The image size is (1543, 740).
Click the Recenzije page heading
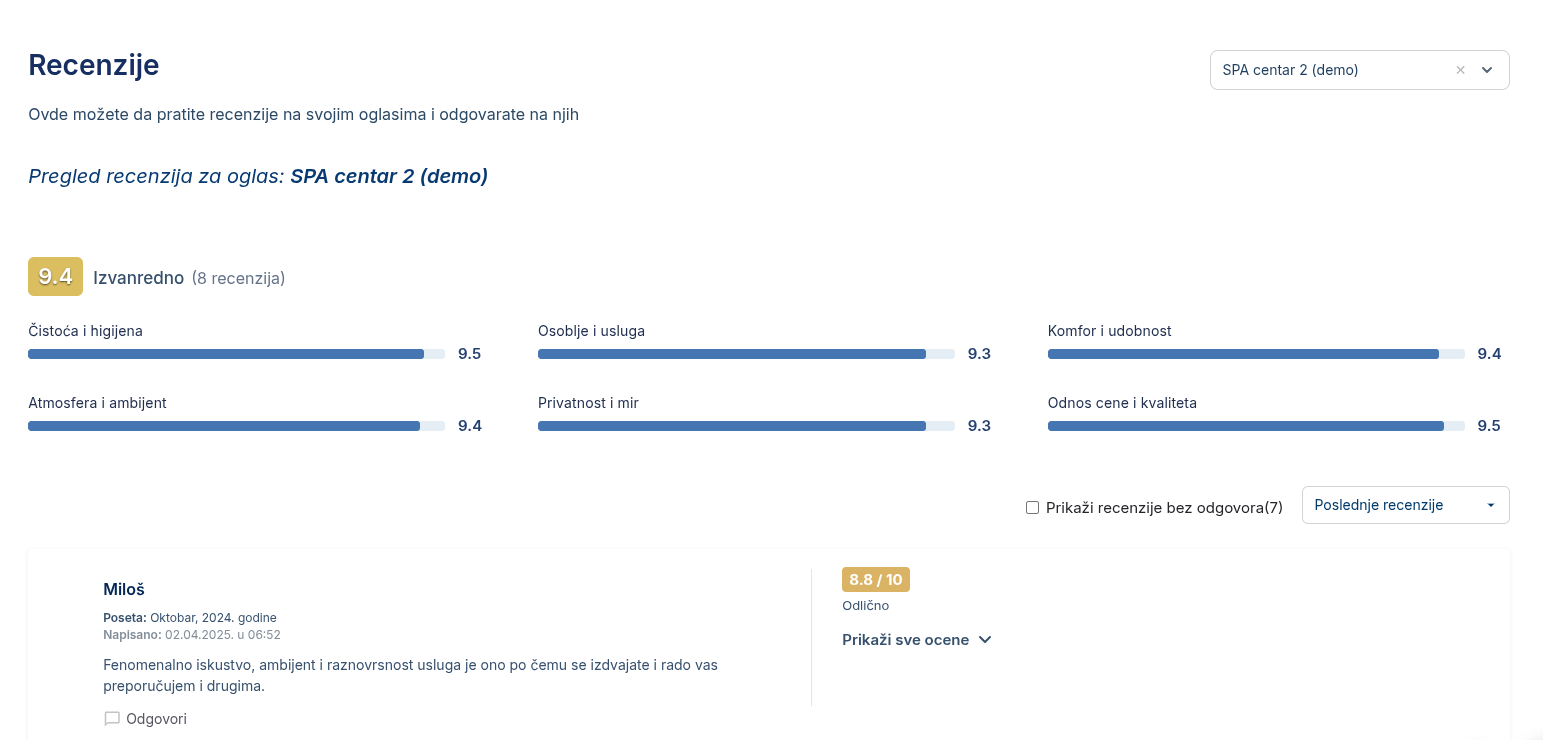[94, 65]
